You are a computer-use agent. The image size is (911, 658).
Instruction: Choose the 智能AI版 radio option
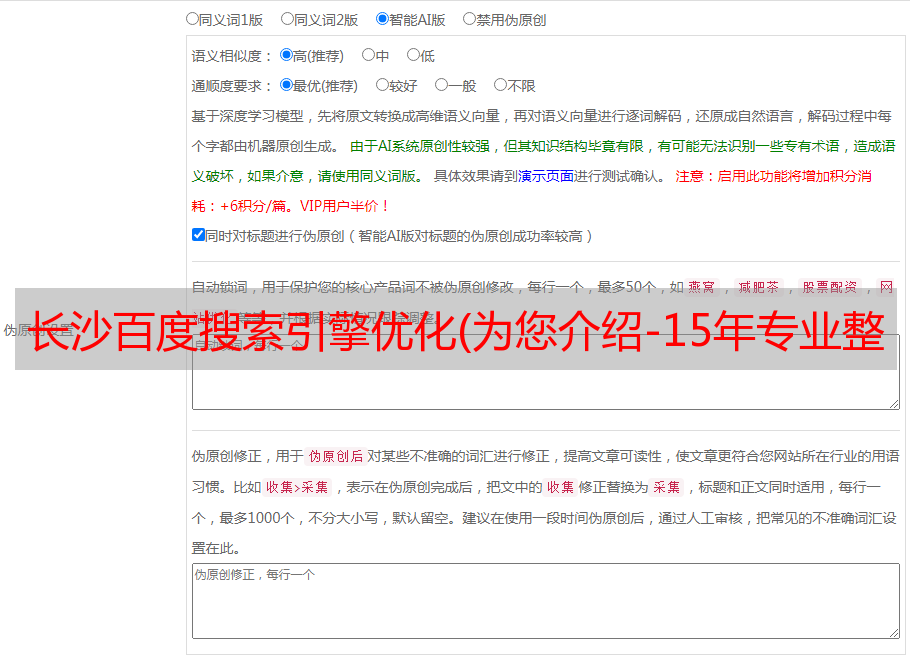(382, 19)
